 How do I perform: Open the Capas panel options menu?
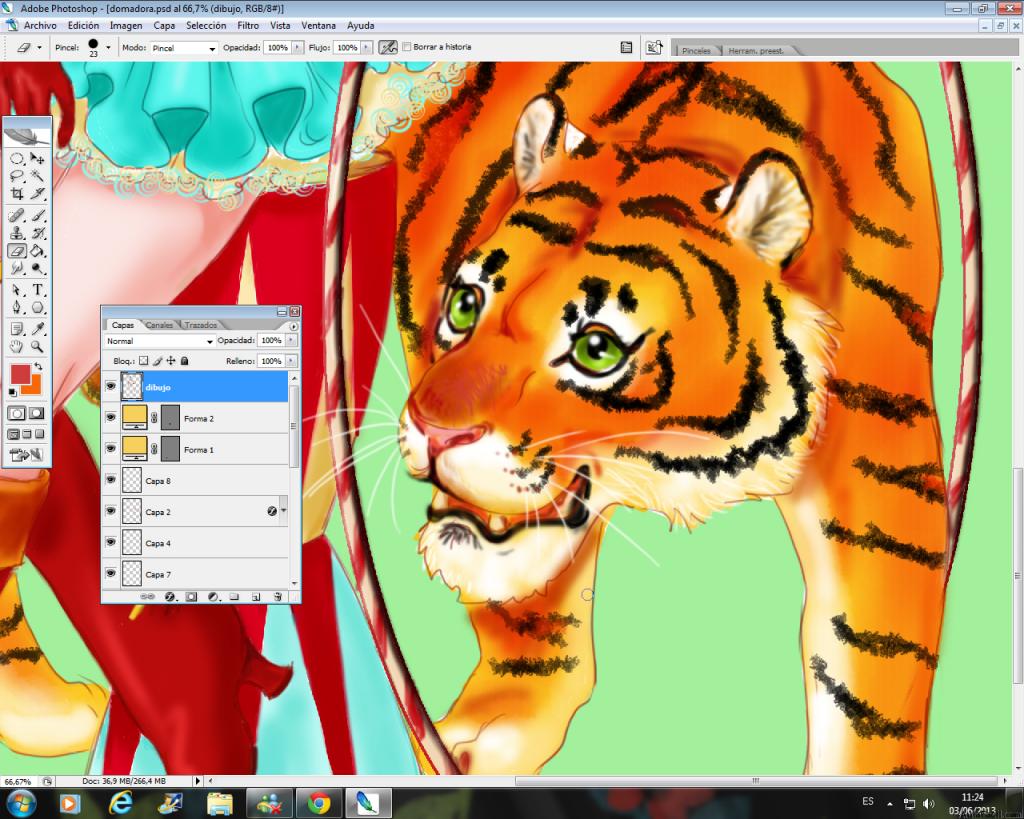click(293, 326)
